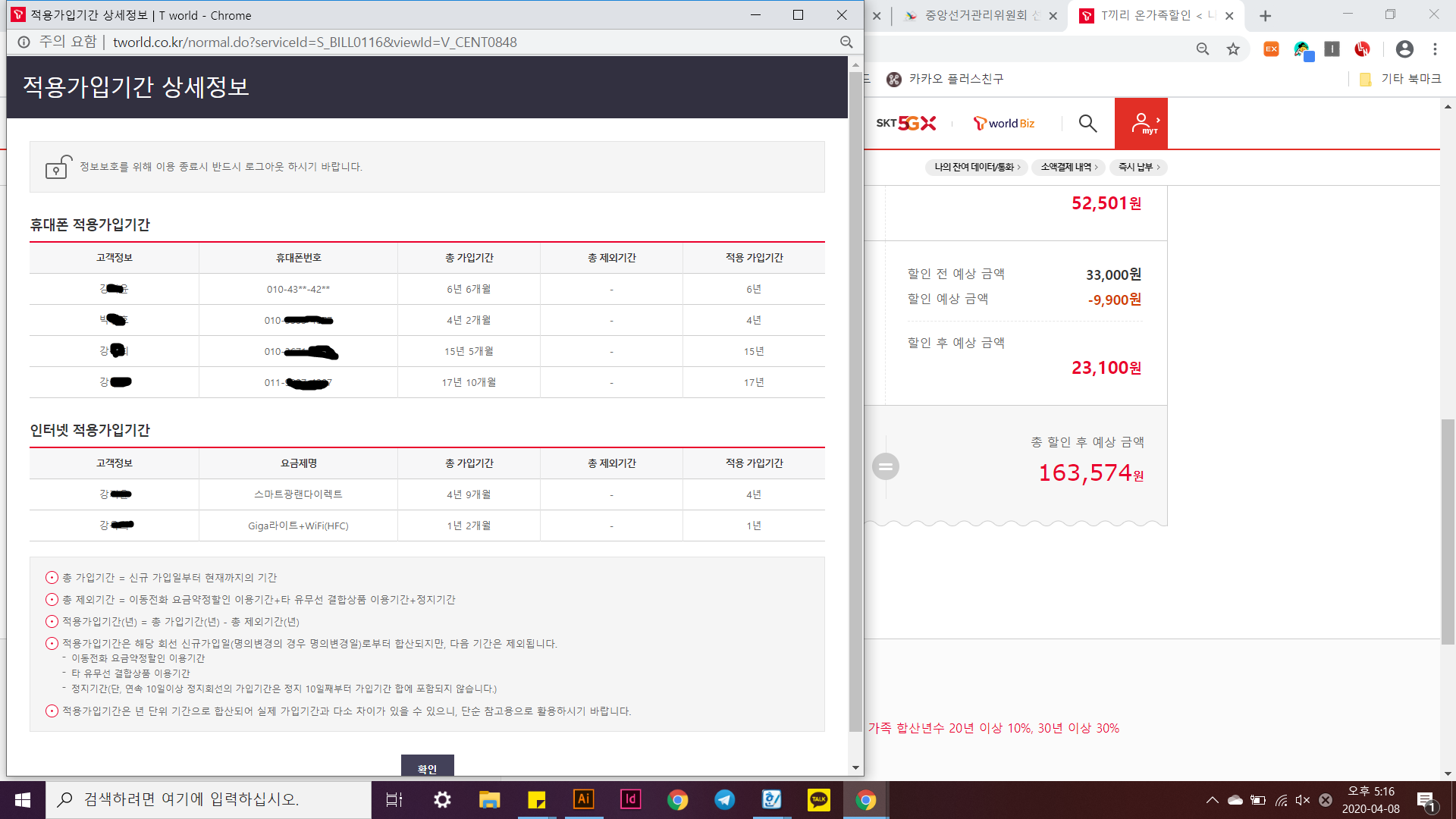Expand the 나의 잔여 데이터/통화 chip
The image size is (1456, 819).
point(977,167)
